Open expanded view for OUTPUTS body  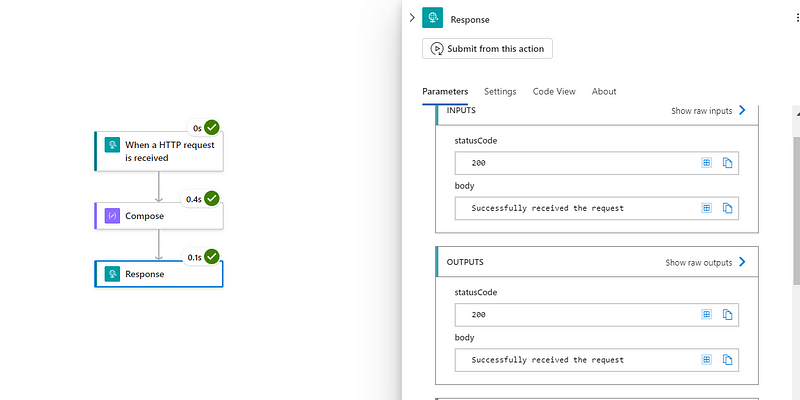[x=707, y=360]
